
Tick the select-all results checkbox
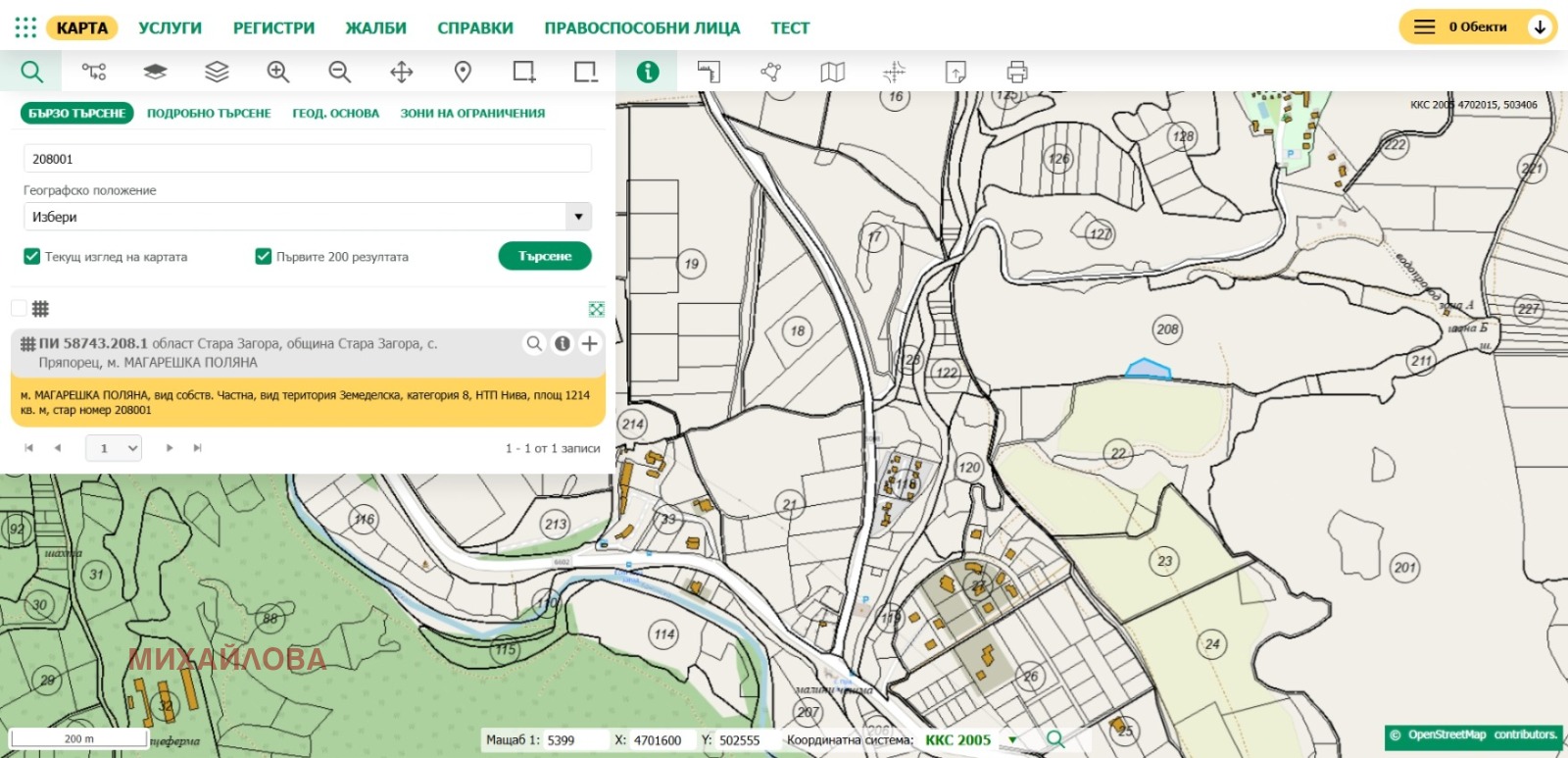(19, 309)
